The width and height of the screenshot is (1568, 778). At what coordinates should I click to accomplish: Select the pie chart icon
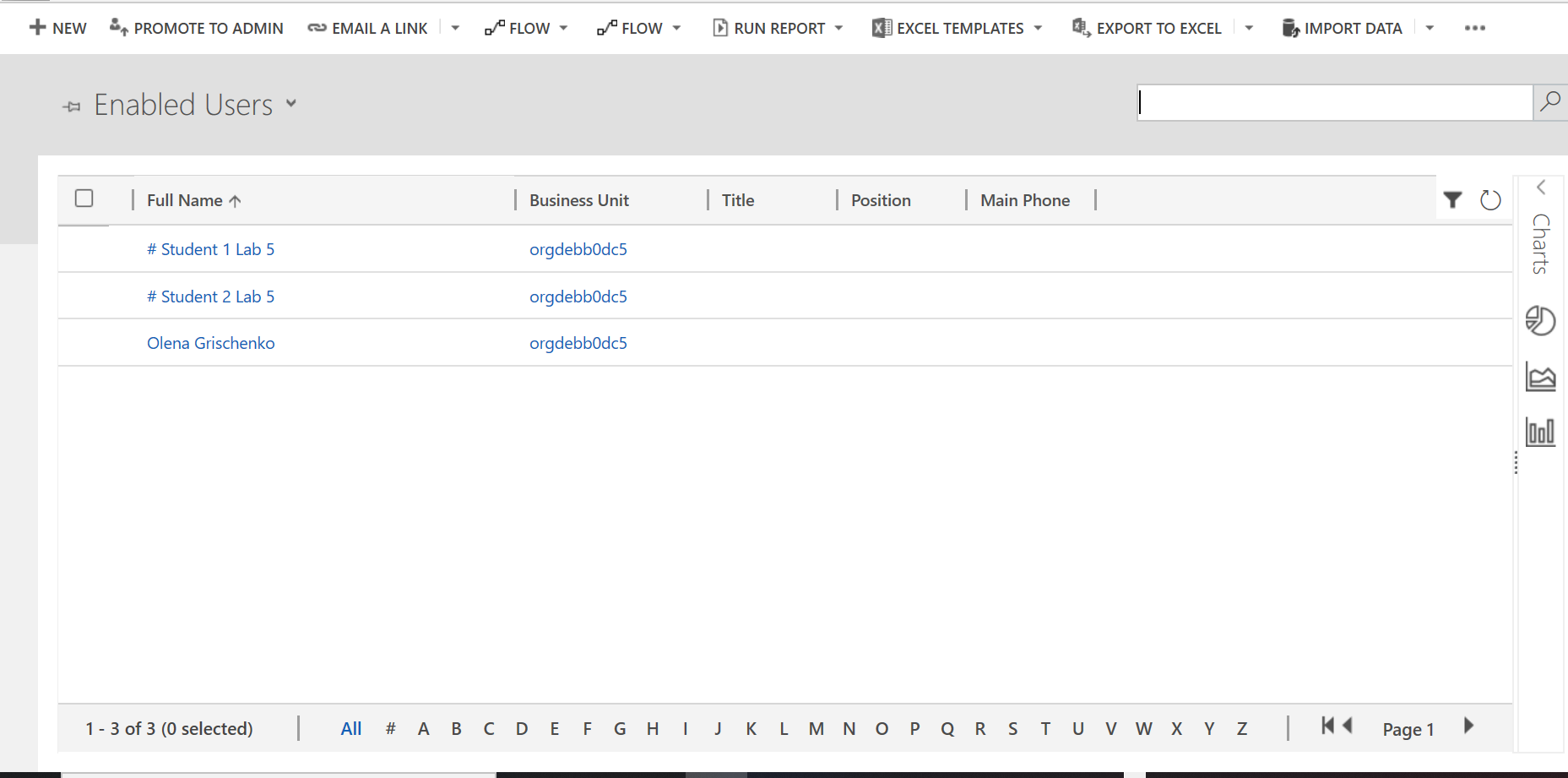pos(1540,321)
